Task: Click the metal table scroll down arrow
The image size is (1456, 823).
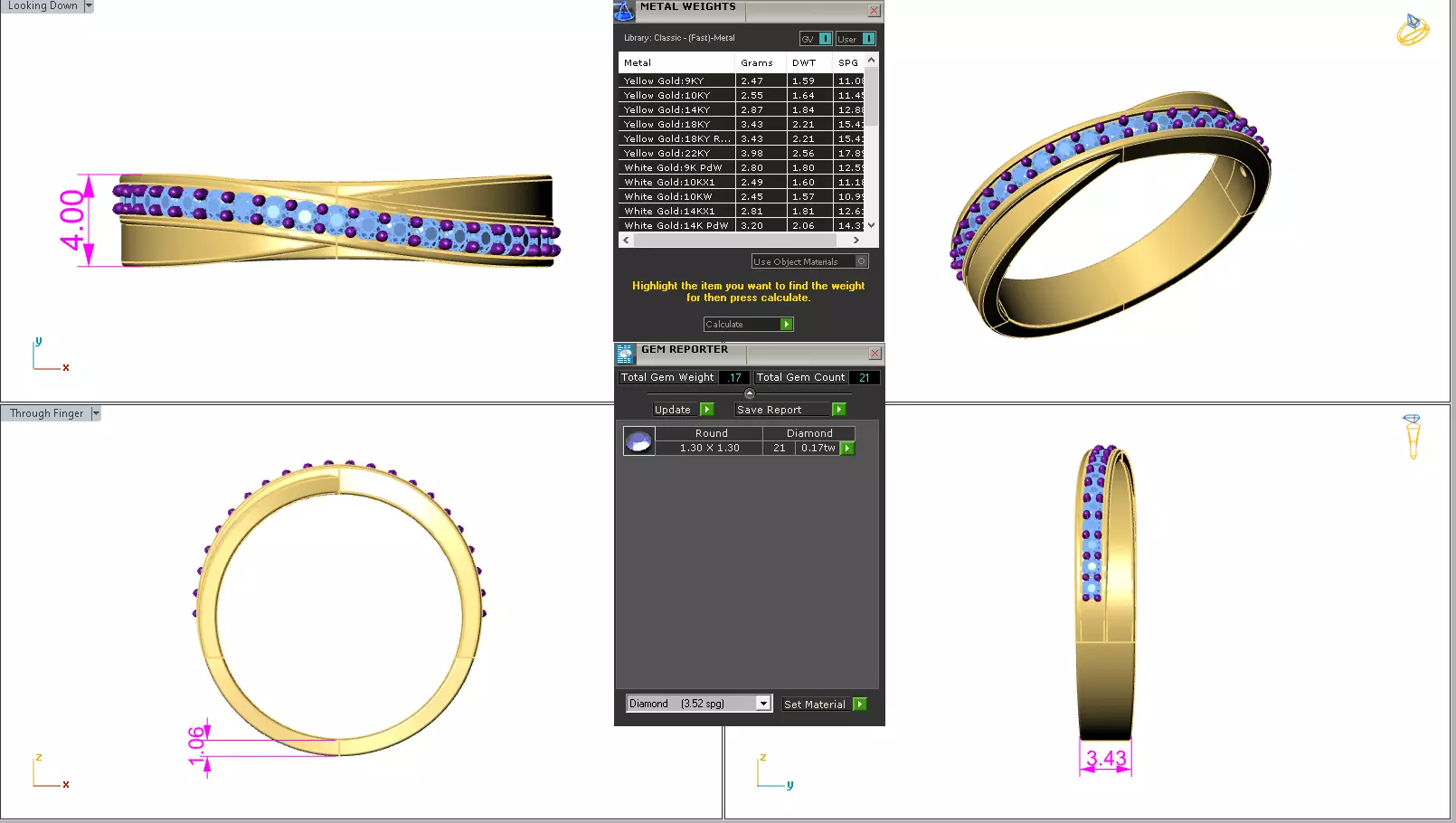Action: click(x=872, y=225)
